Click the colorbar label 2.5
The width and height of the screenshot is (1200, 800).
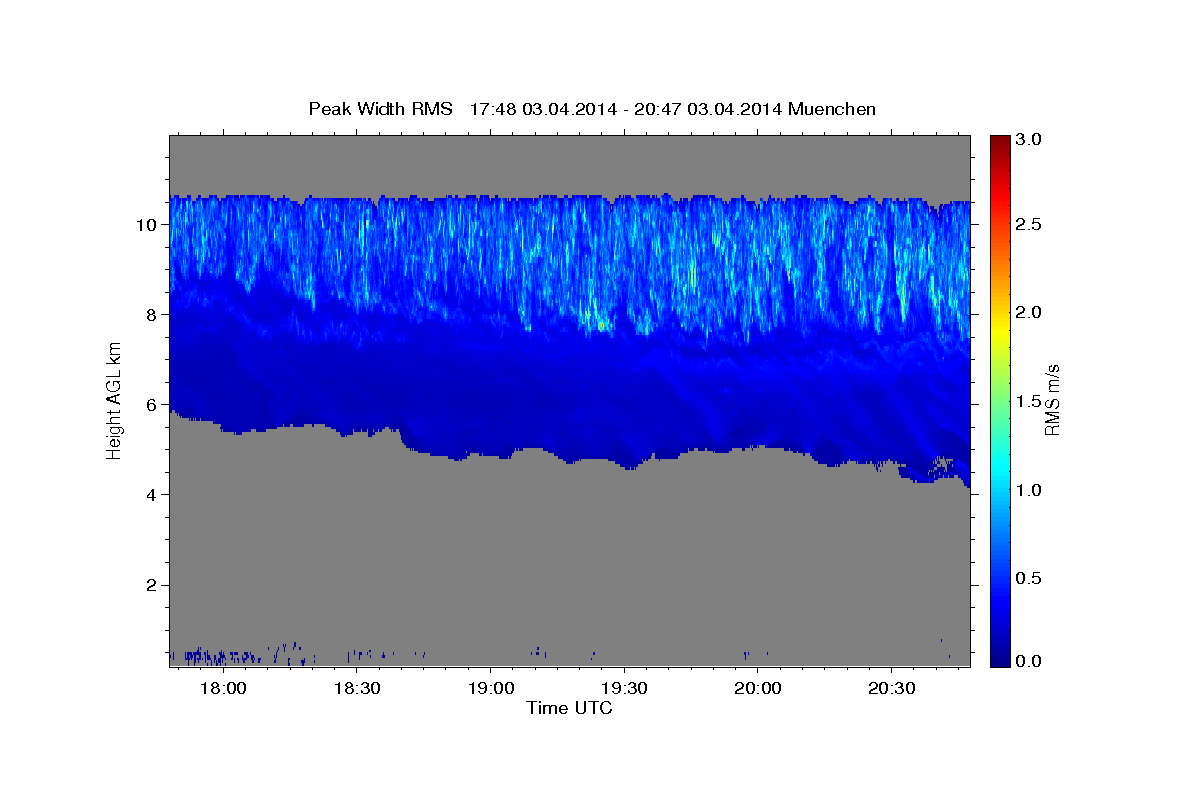click(x=1029, y=224)
